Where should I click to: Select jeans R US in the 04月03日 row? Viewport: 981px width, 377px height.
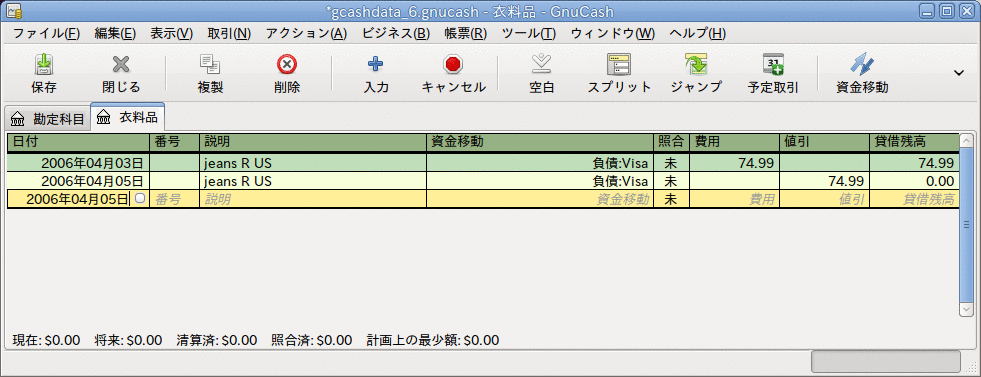coord(313,163)
